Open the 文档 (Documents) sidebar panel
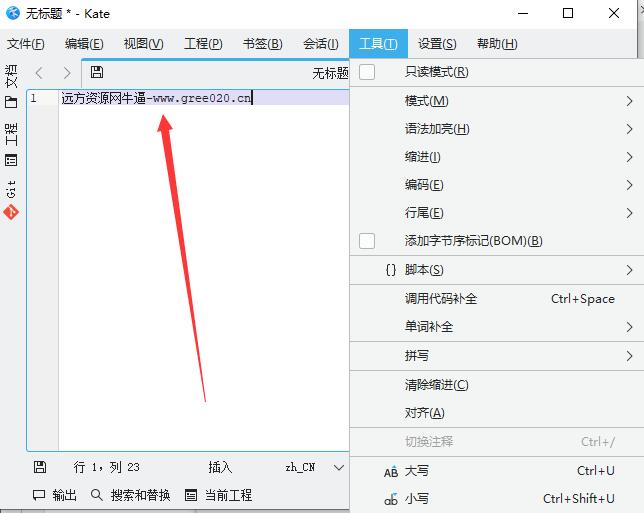This screenshot has width=644, height=513. (11, 86)
